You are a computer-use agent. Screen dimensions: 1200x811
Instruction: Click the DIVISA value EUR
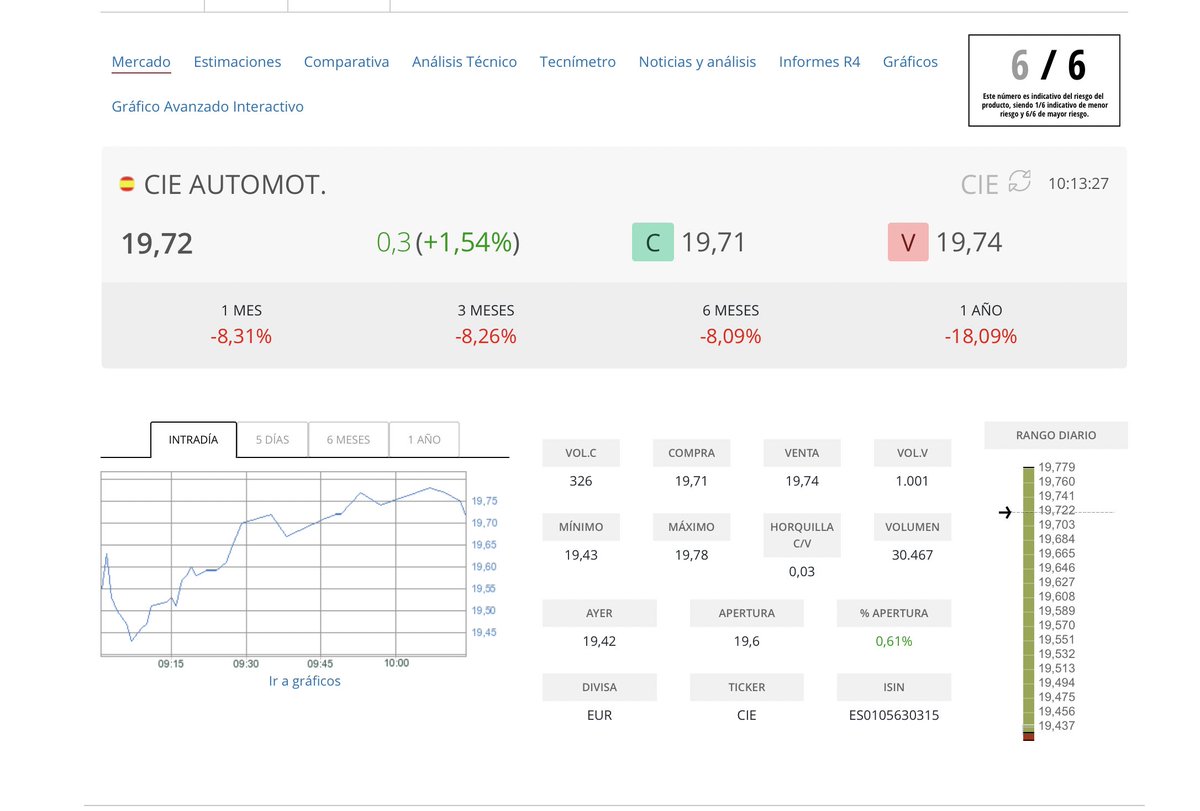[599, 715]
